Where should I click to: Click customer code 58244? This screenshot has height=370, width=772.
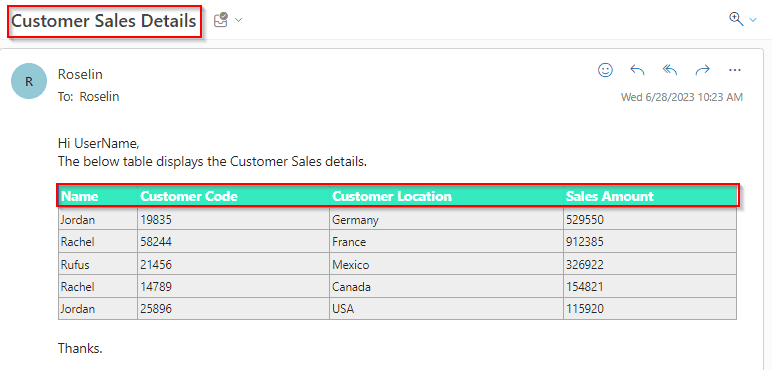[x=233, y=242]
